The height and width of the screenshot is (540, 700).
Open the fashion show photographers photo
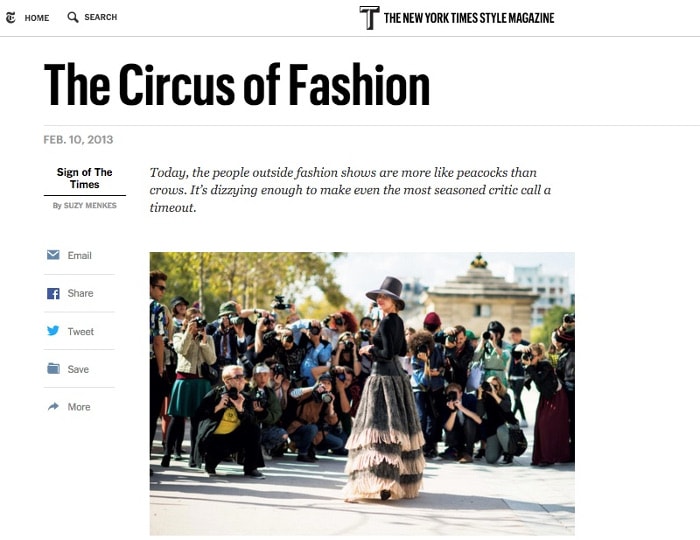[x=362, y=393]
